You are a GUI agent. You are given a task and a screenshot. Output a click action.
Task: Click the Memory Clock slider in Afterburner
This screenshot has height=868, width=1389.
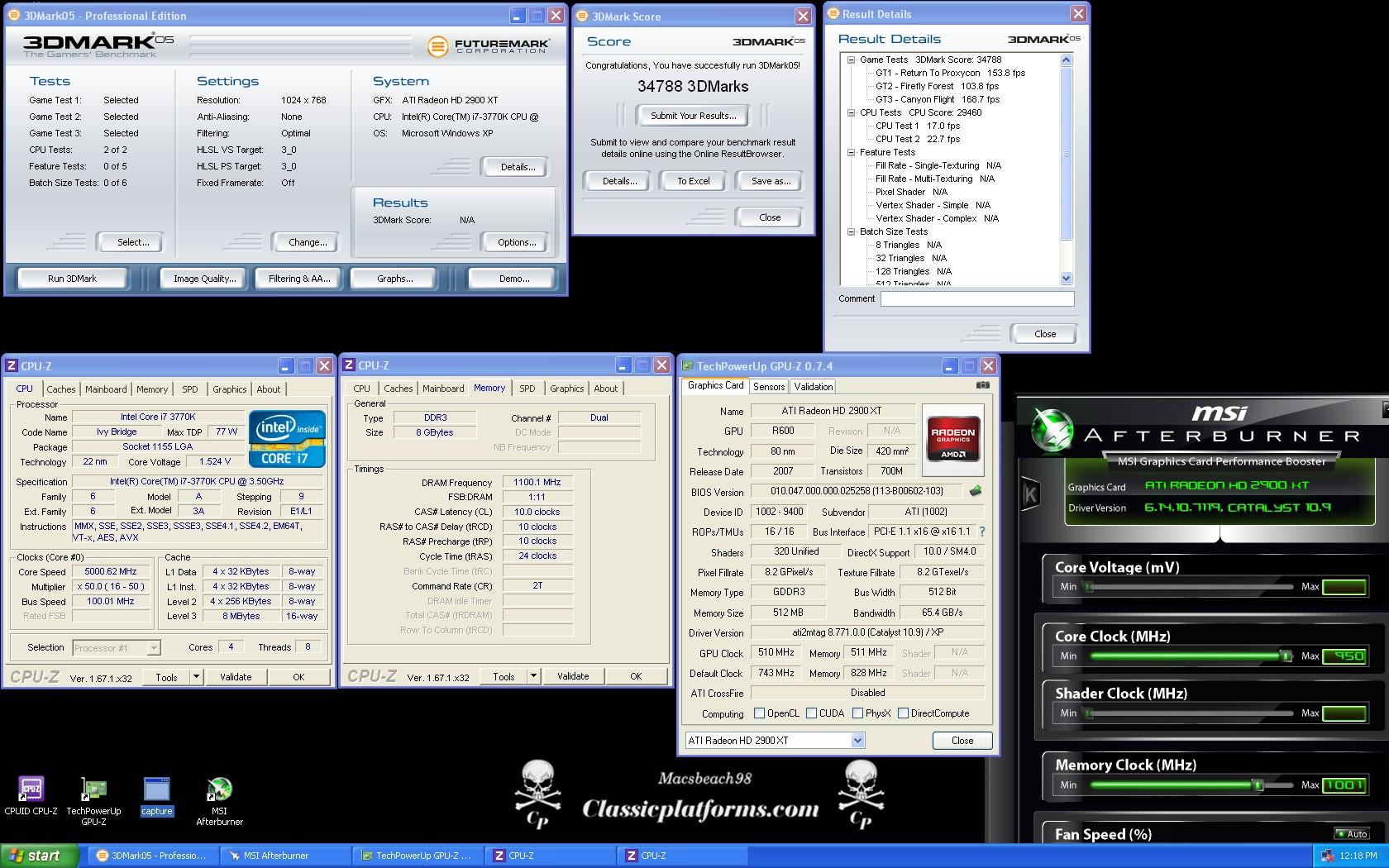point(1191,785)
